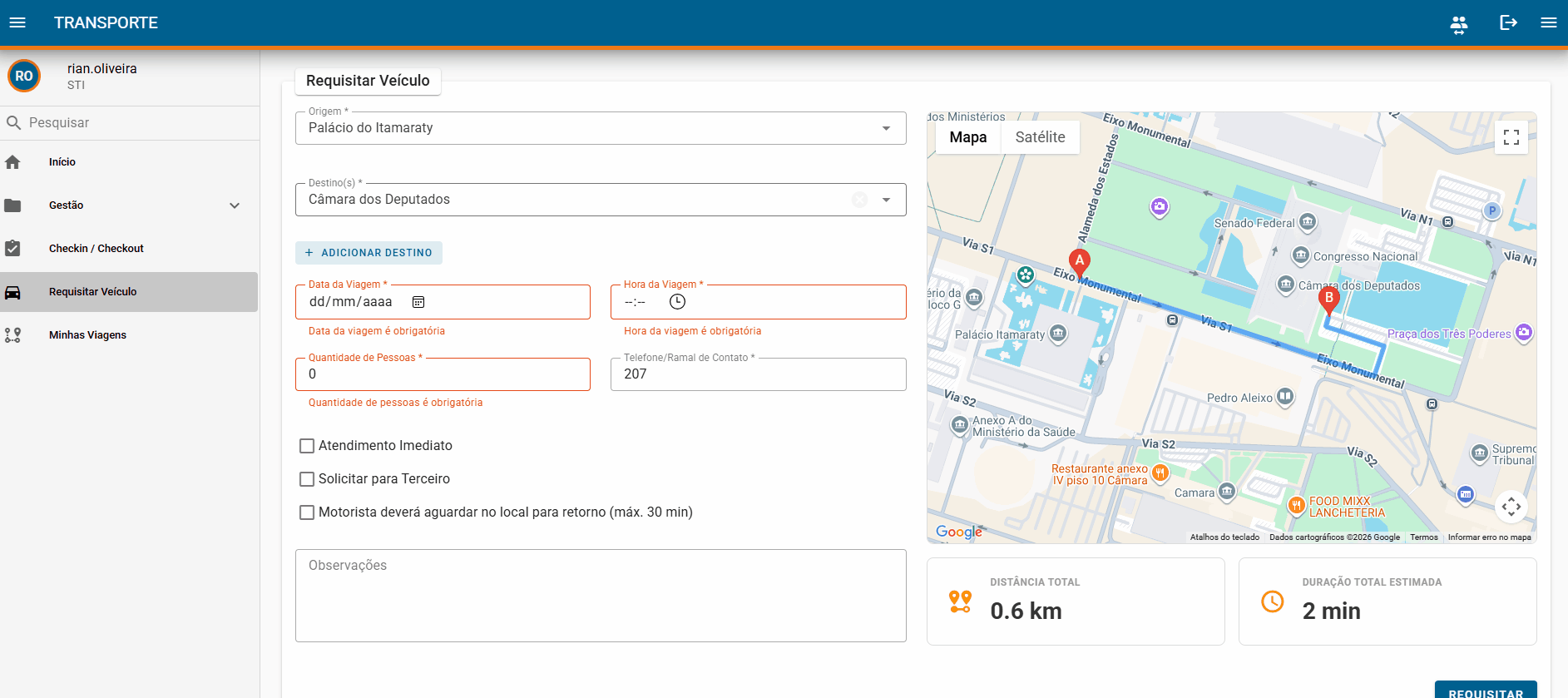Click the logout icon in header
The image size is (1568, 698).
pyautogui.click(x=1508, y=22)
